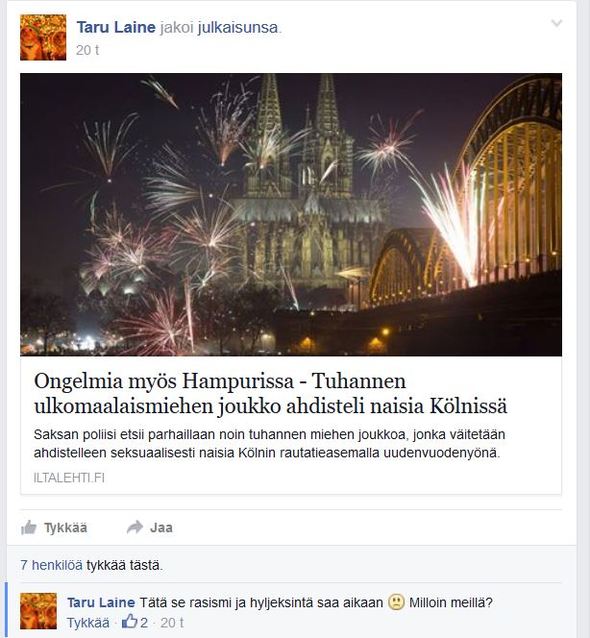
Task: Show the "7 henkilöä" who liked this
Action: [51, 565]
